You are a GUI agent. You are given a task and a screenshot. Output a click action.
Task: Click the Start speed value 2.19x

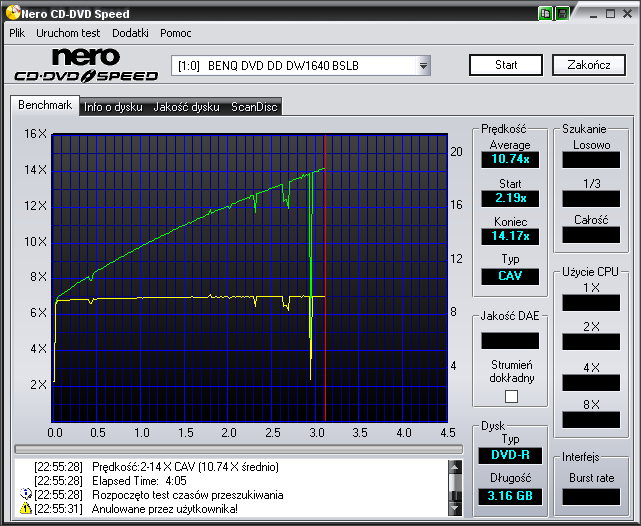[x=510, y=199]
